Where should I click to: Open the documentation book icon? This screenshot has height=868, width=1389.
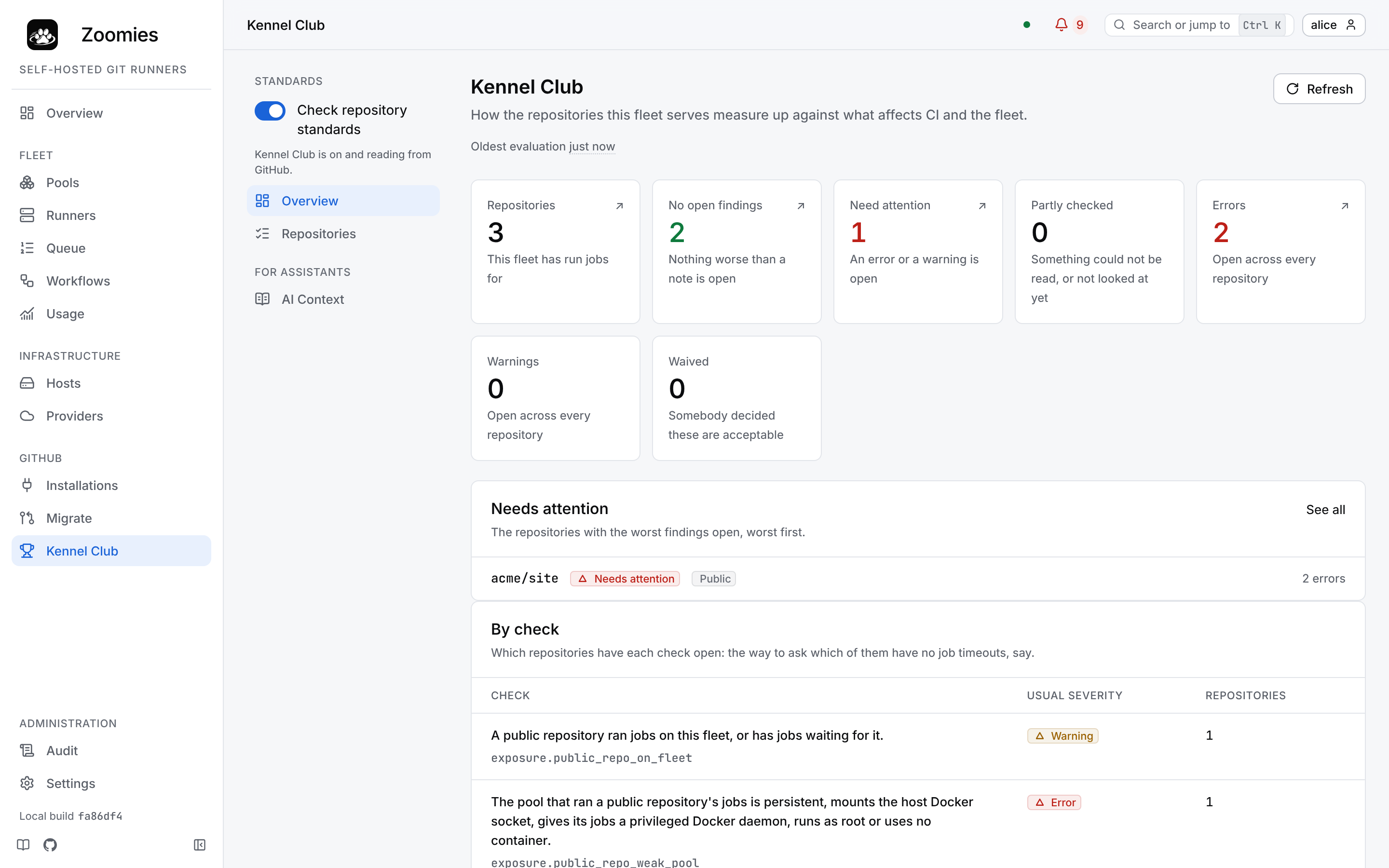point(24,844)
